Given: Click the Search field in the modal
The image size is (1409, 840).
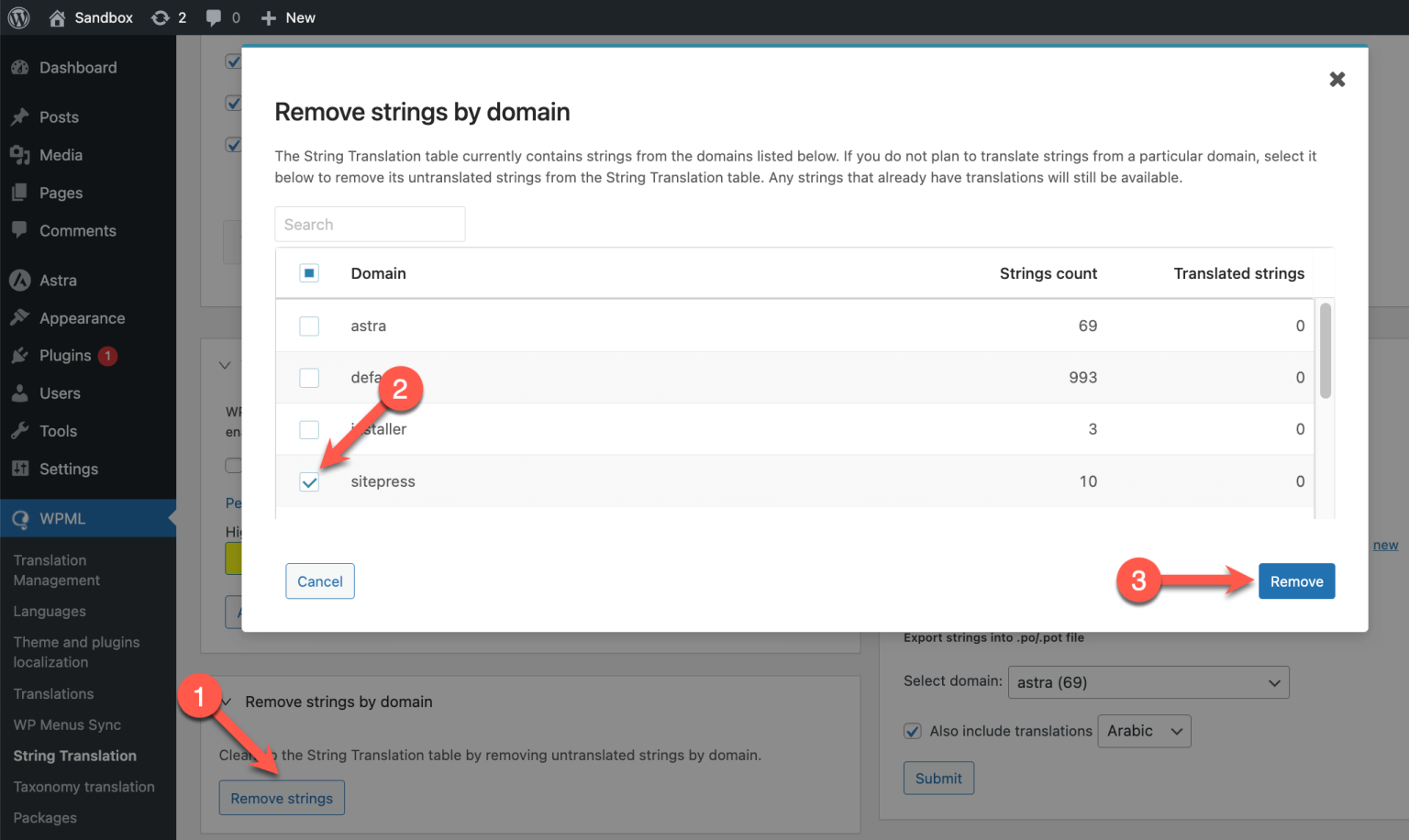Looking at the screenshot, I should (x=370, y=224).
